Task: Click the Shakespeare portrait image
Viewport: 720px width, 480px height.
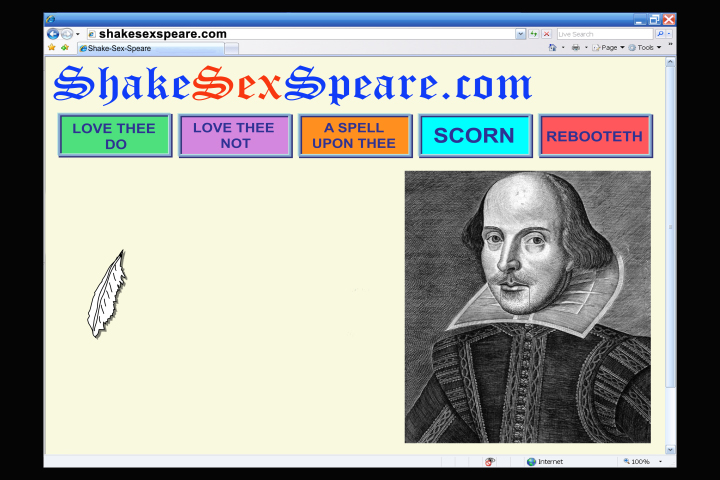Action: 527,307
